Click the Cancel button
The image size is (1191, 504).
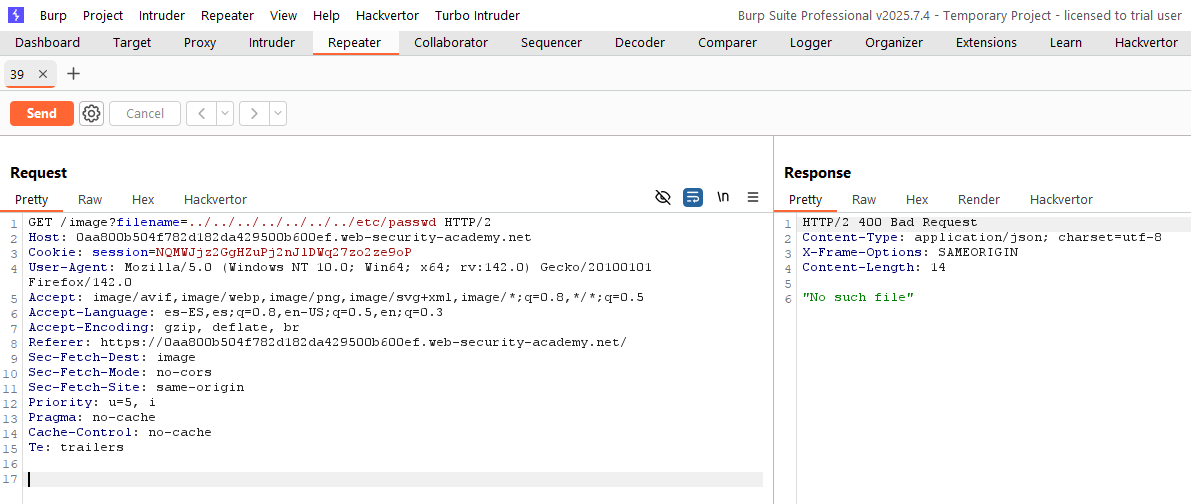tap(145, 114)
